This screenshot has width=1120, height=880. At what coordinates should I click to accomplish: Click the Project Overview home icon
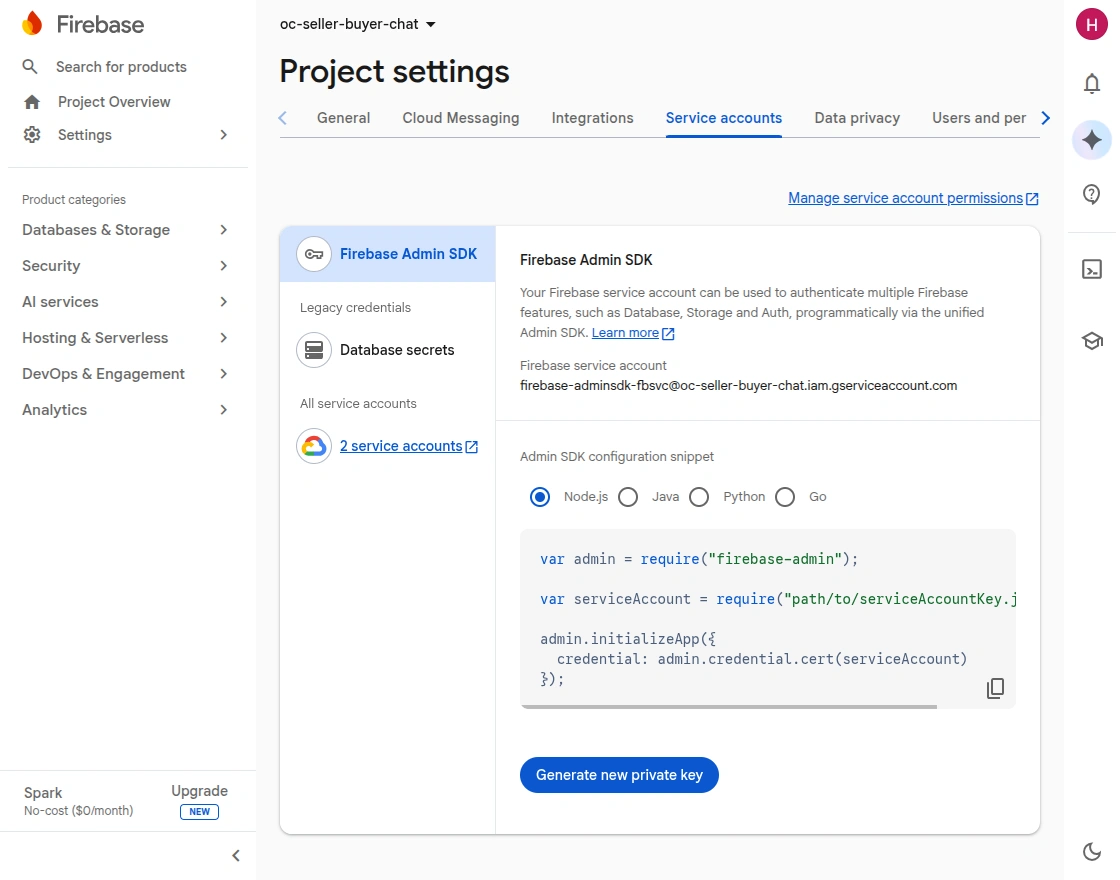point(31,102)
